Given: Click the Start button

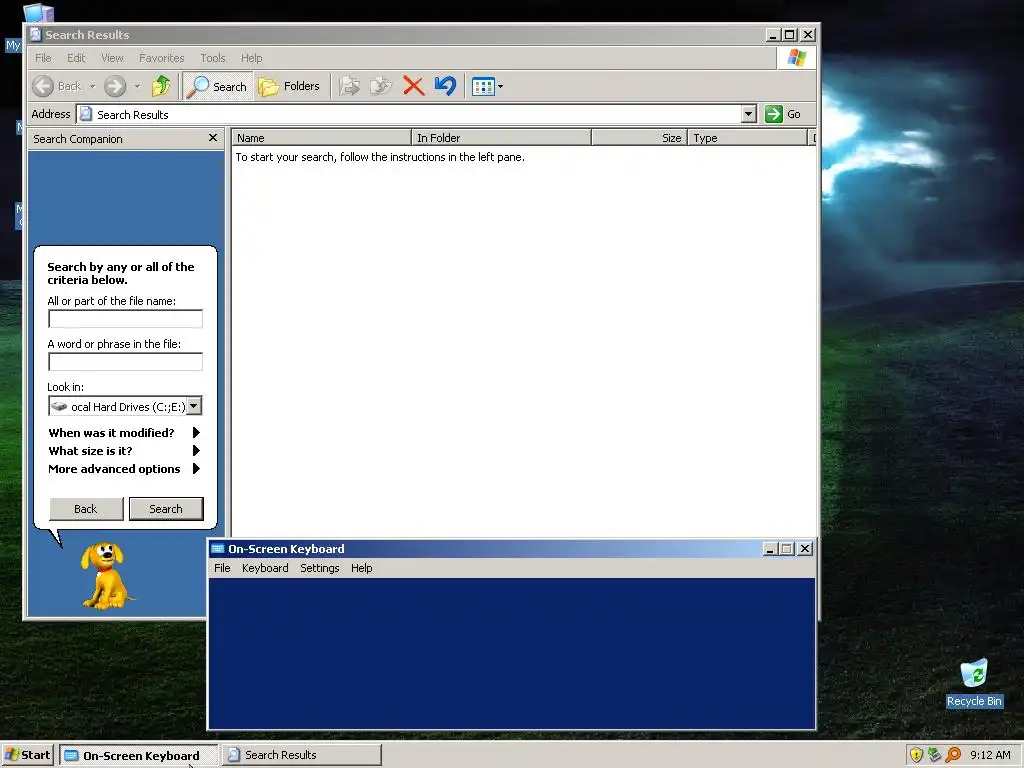Looking at the screenshot, I should 27,755.
